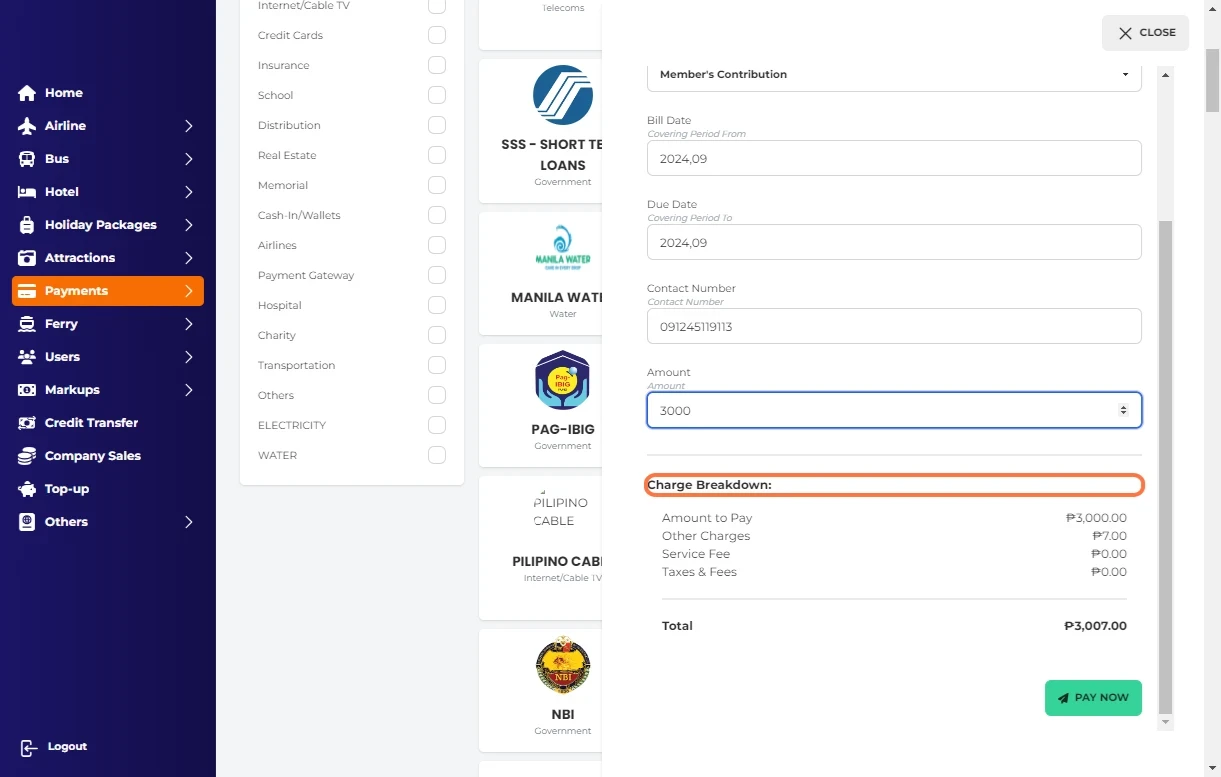
Task: Expand the Markups menu chevron
Action: [x=189, y=390]
